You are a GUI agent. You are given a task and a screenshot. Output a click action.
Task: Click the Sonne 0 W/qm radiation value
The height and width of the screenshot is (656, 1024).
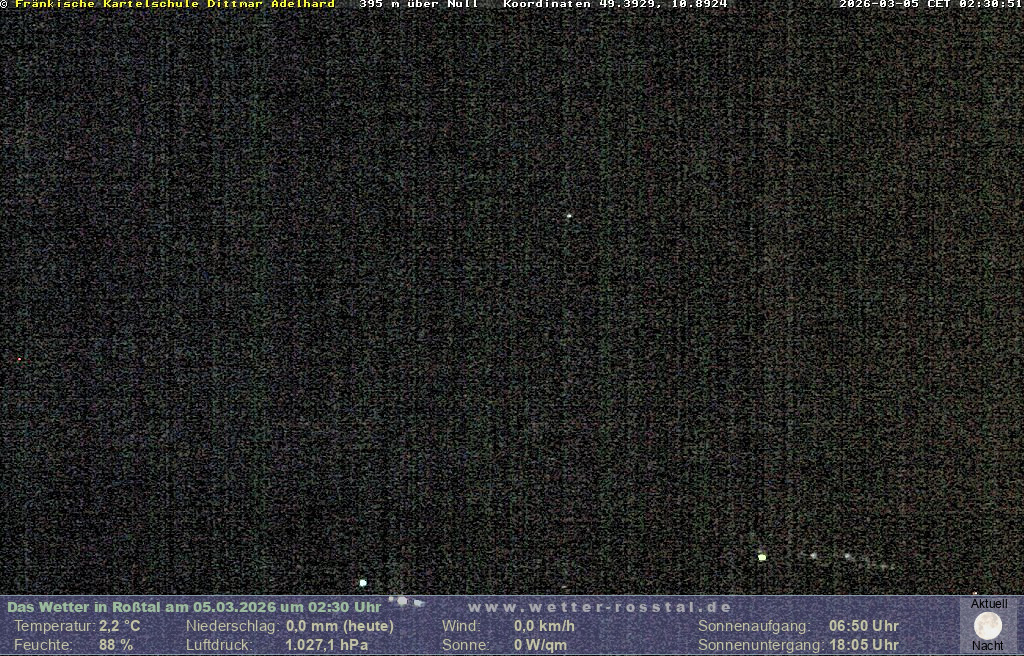[x=540, y=645]
